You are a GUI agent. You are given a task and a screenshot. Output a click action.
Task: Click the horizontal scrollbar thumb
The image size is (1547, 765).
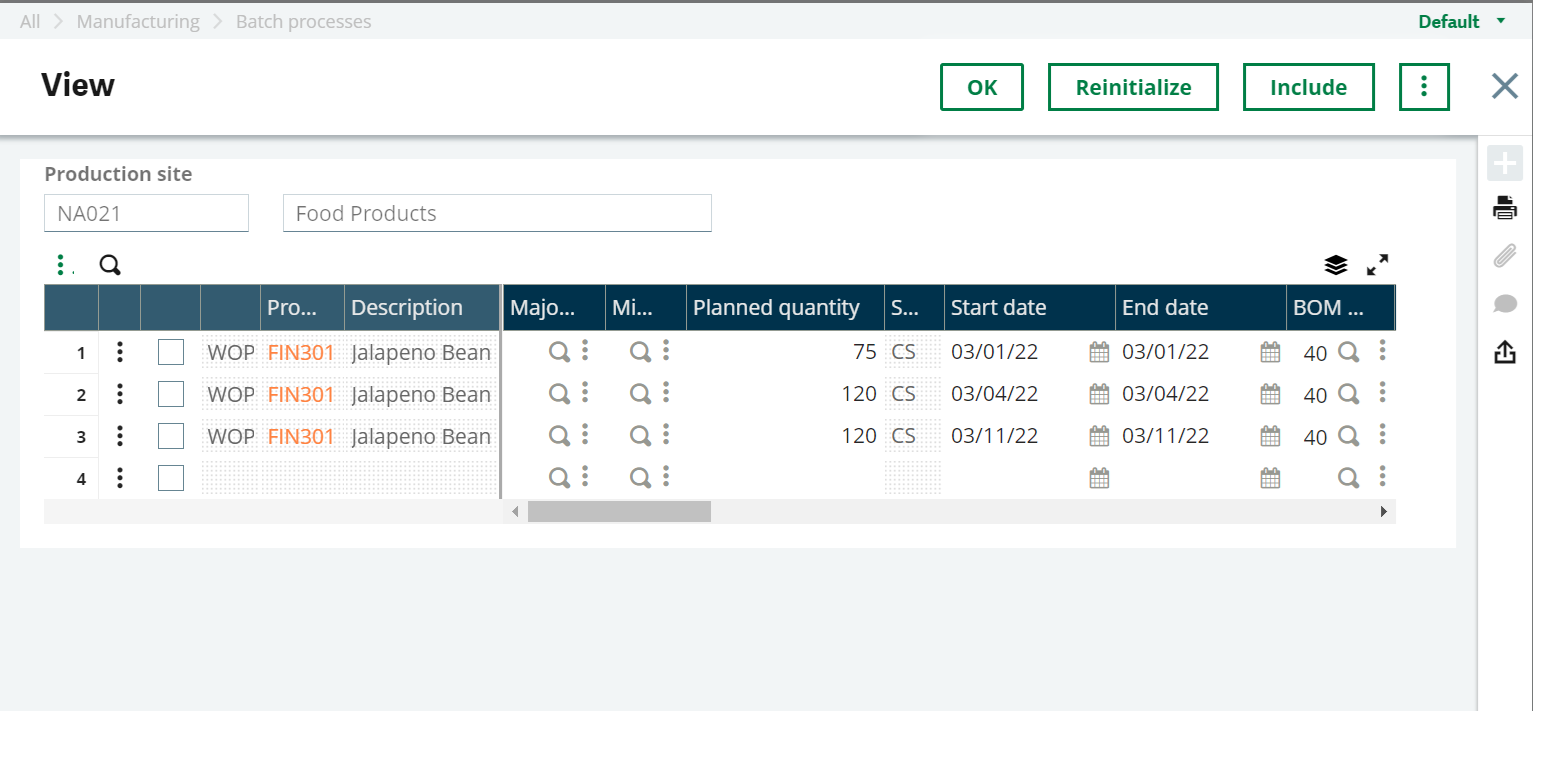click(619, 511)
